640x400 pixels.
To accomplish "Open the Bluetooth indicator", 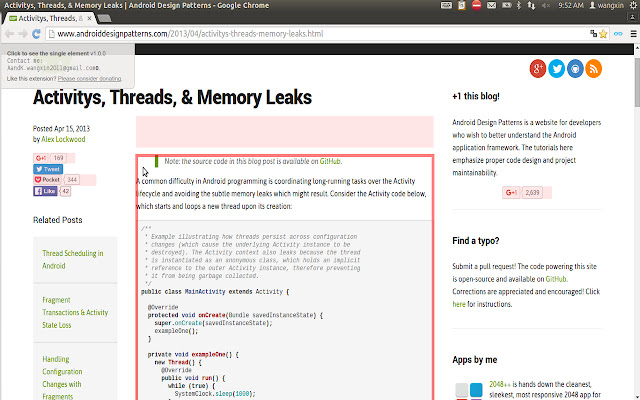I will point(519,5).
